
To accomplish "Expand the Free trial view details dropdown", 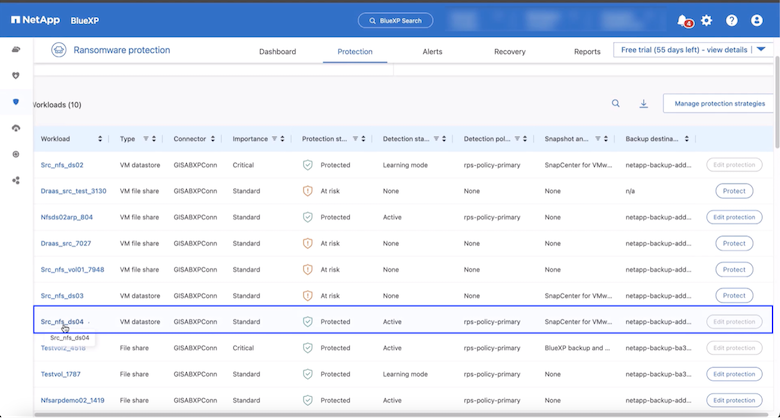I will tap(762, 49).
